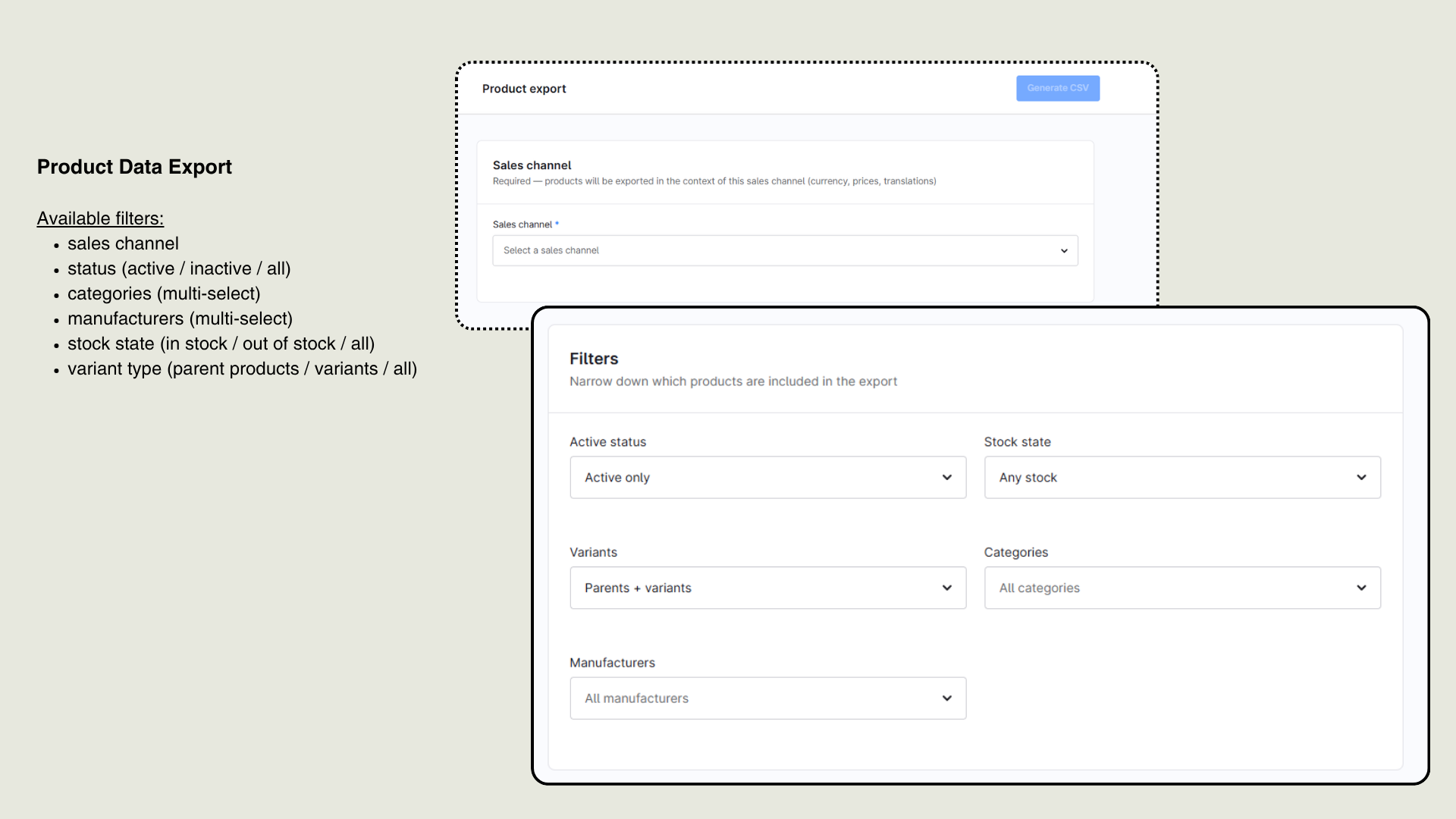Click the Sales channel required field label
The height and width of the screenshot is (819, 1456).
(525, 224)
